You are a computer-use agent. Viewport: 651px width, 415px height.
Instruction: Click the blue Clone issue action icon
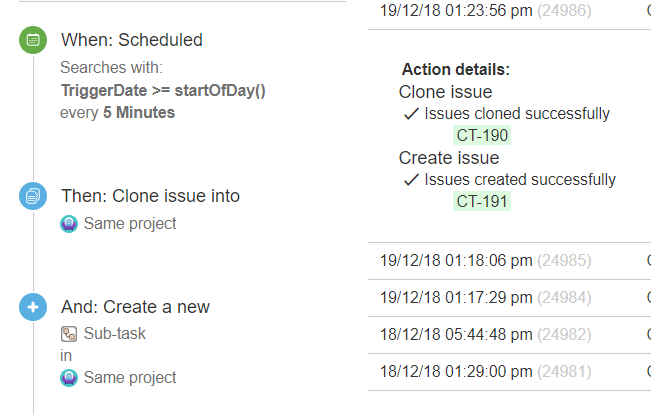(x=33, y=196)
